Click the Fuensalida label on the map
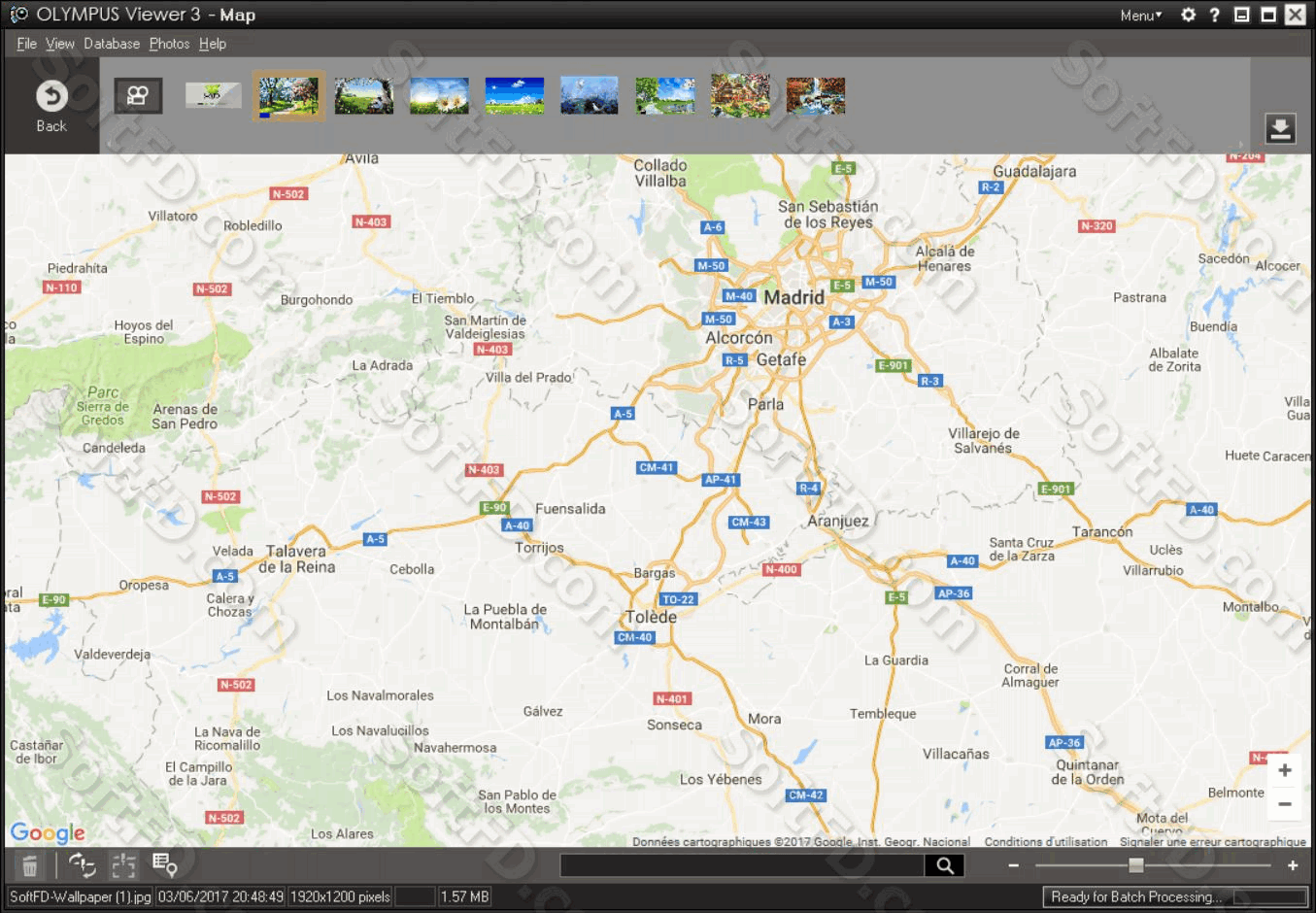Screen dimensions: 1316x913 [570, 508]
